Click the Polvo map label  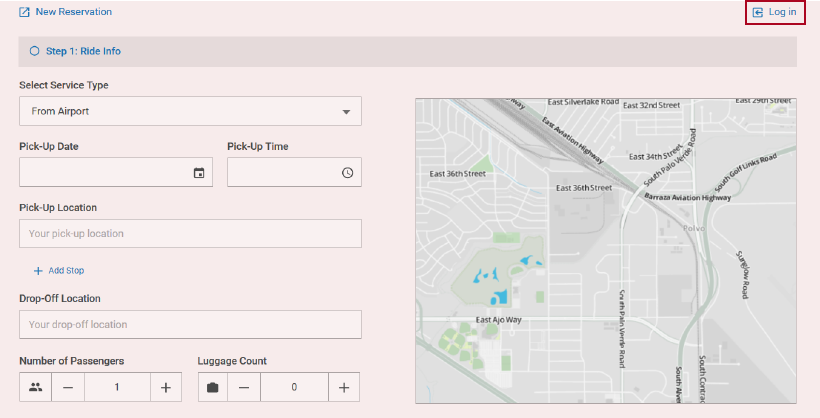tap(694, 228)
